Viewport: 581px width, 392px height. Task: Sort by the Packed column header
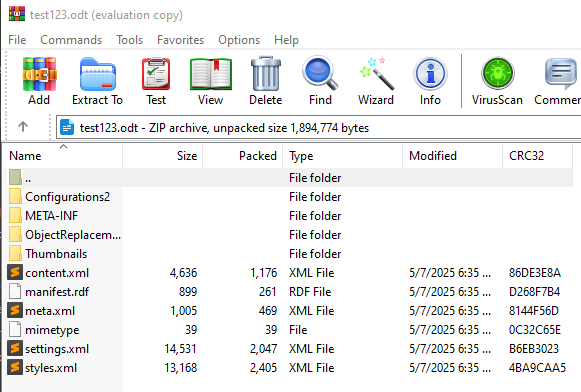[x=243, y=156]
